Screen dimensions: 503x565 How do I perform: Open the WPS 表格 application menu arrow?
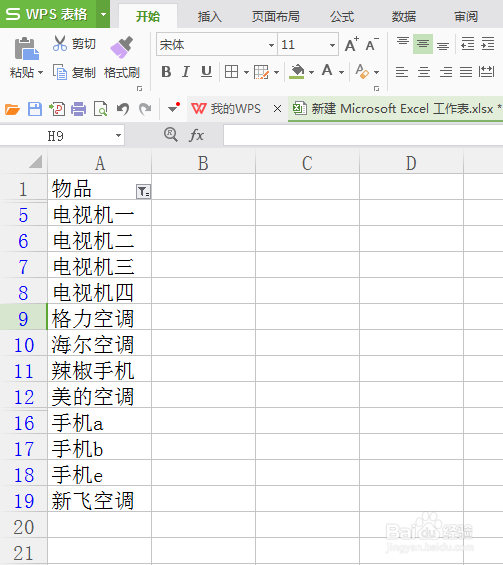coord(103,14)
